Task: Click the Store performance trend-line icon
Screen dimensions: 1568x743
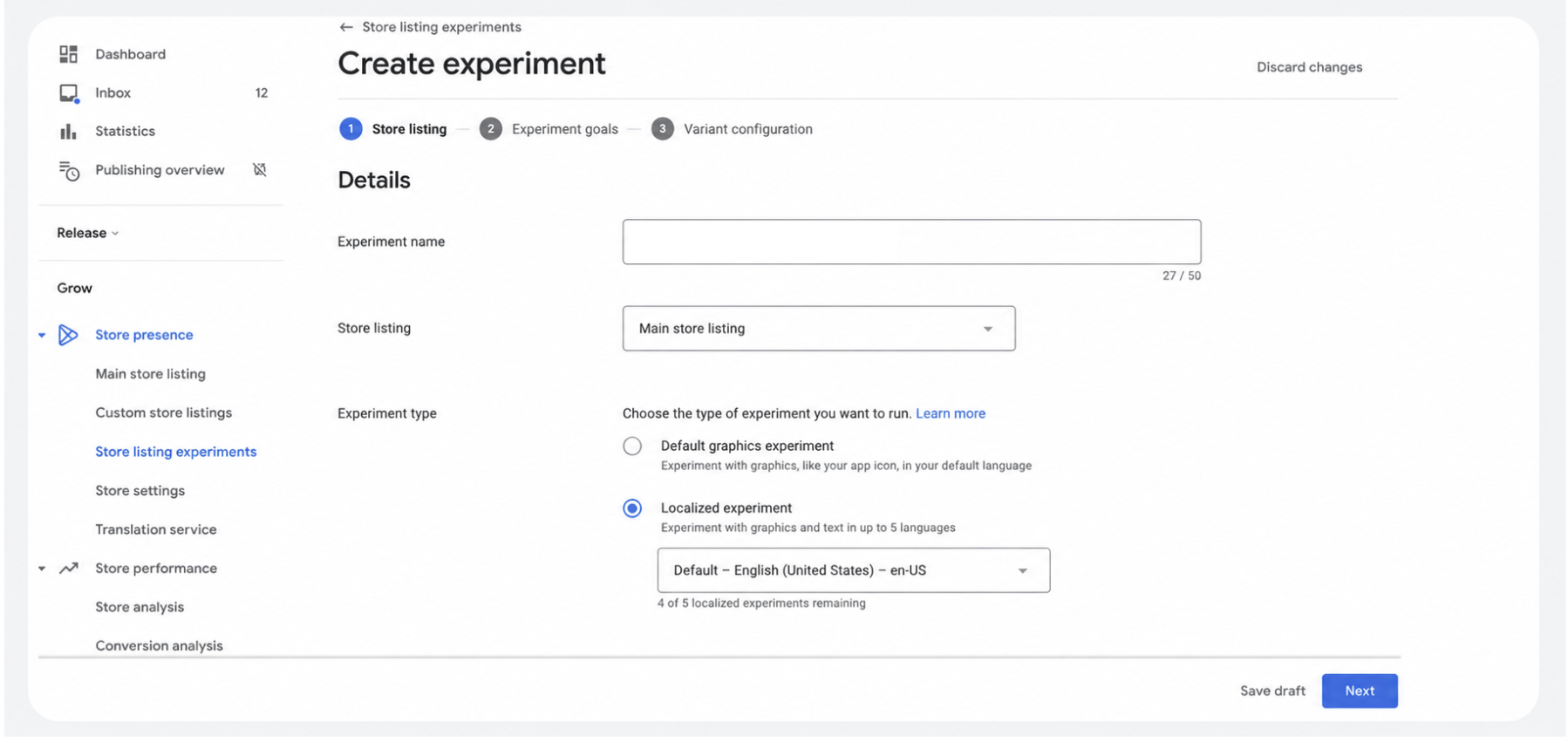Action: [x=69, y=569]
